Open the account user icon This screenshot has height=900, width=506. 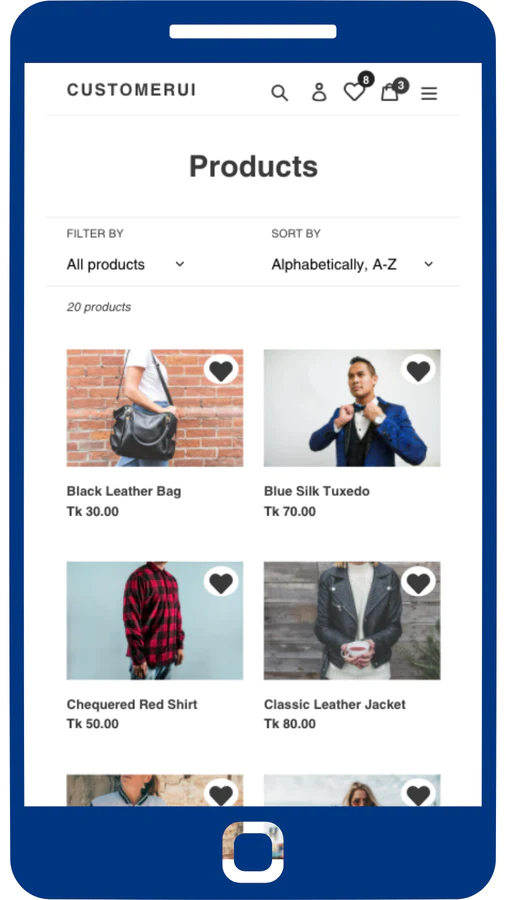[319, 92]
